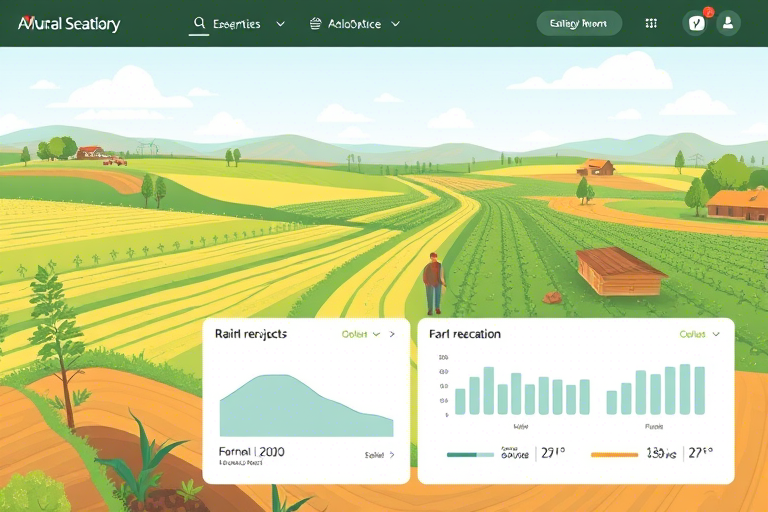Open the apps grid icon

tap(651, 23)
